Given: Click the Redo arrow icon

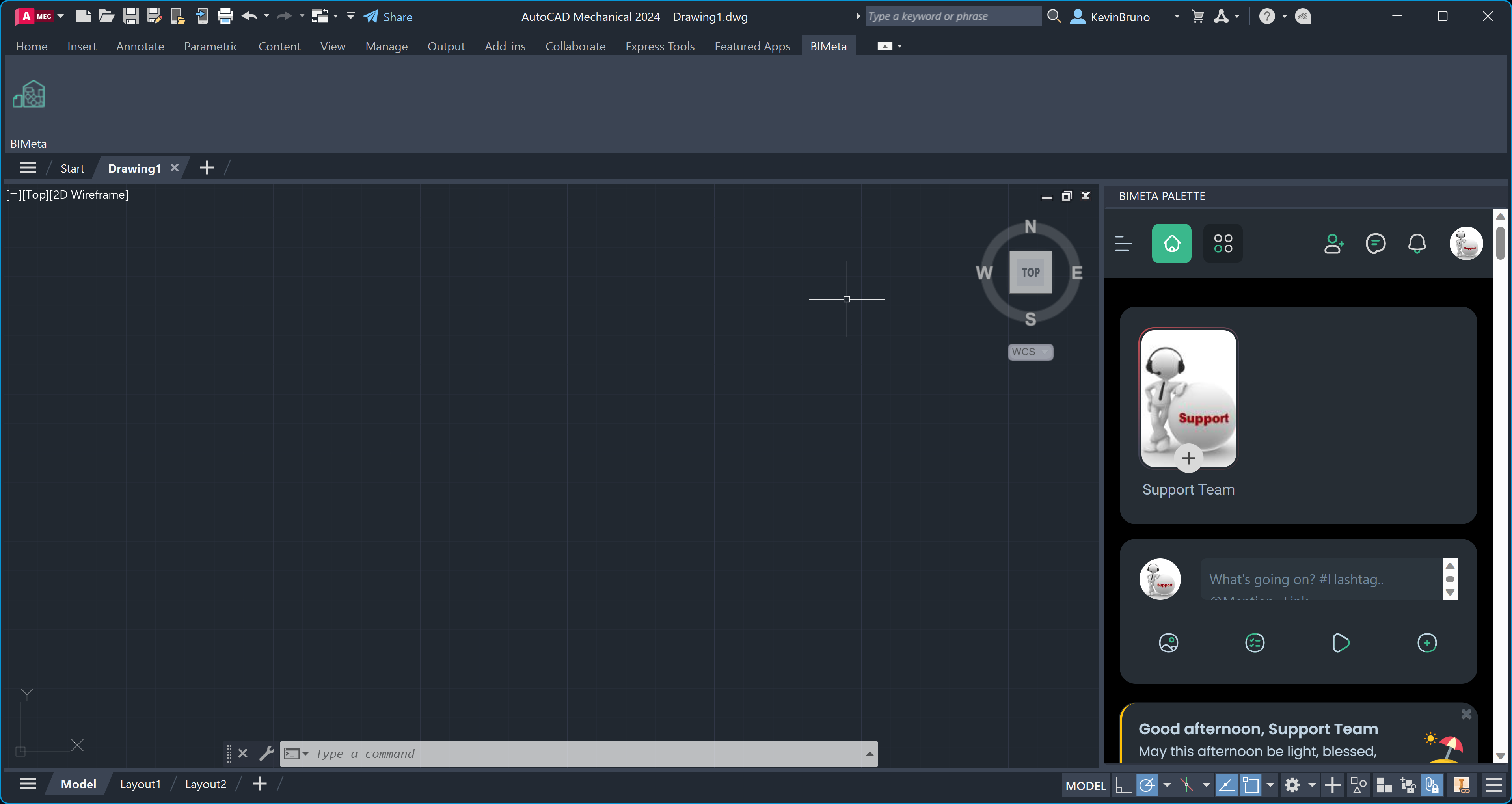Looking at the screenshot, I should click(x=284, y=16).
